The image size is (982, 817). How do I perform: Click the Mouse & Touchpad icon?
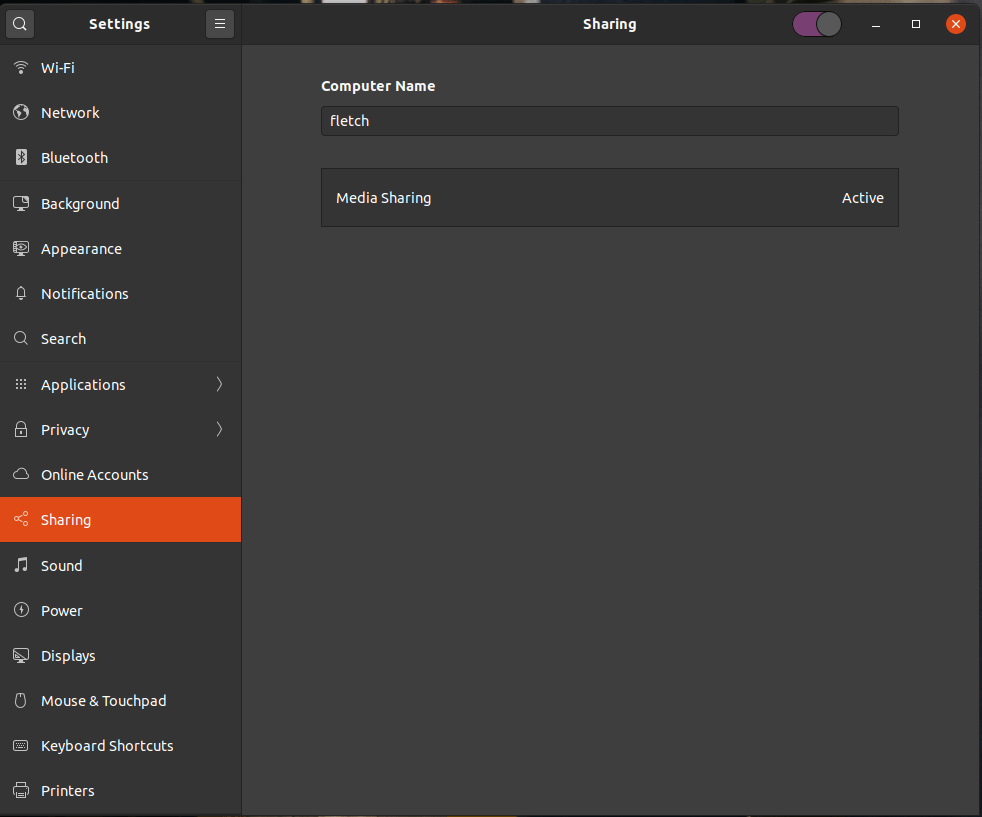point(20,701)
